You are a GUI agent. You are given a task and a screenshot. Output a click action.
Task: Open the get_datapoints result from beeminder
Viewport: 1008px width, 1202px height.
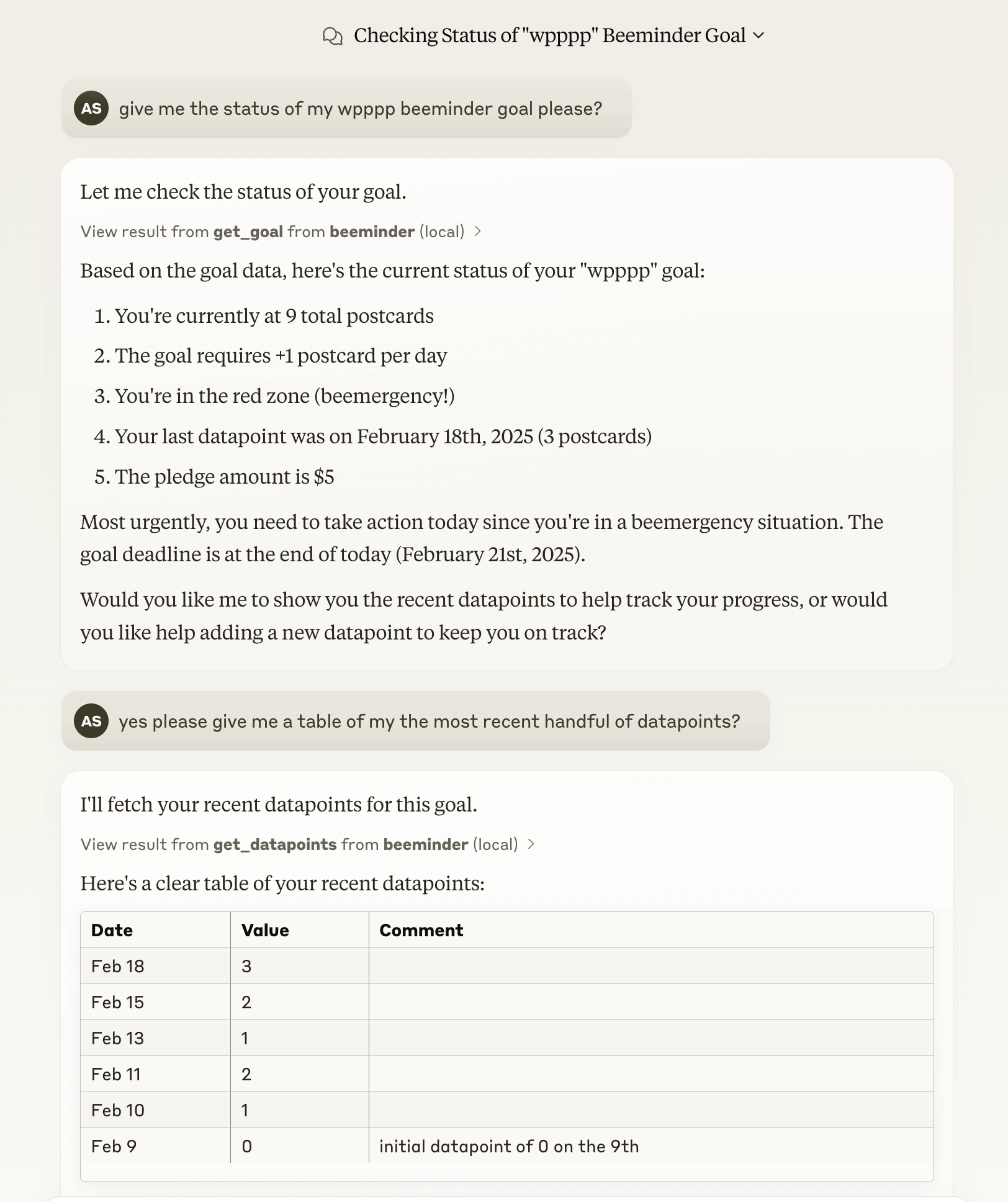pyautogui.click(x=299, y=844)
